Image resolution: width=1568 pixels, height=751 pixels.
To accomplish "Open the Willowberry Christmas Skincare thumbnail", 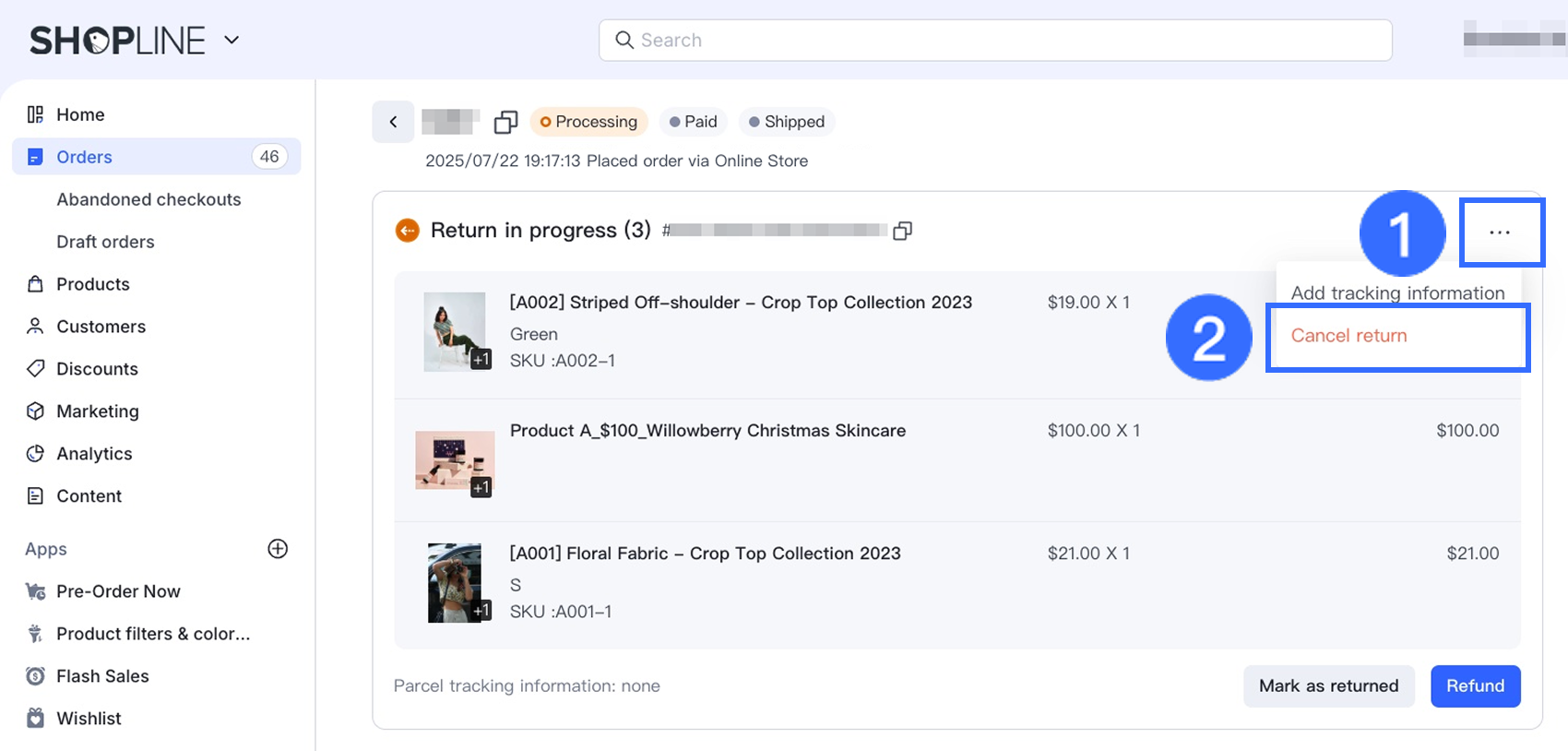I will point(455,460).
